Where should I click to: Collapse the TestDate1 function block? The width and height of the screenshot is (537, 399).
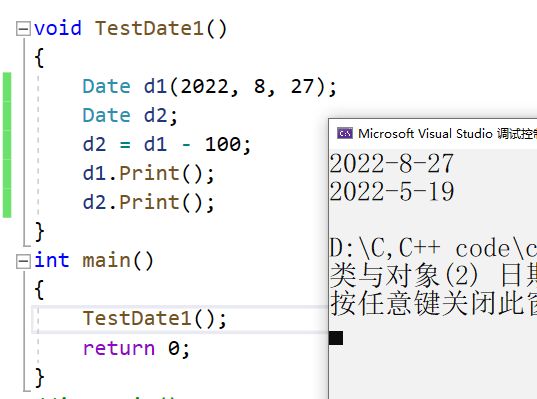click(23, 29)
